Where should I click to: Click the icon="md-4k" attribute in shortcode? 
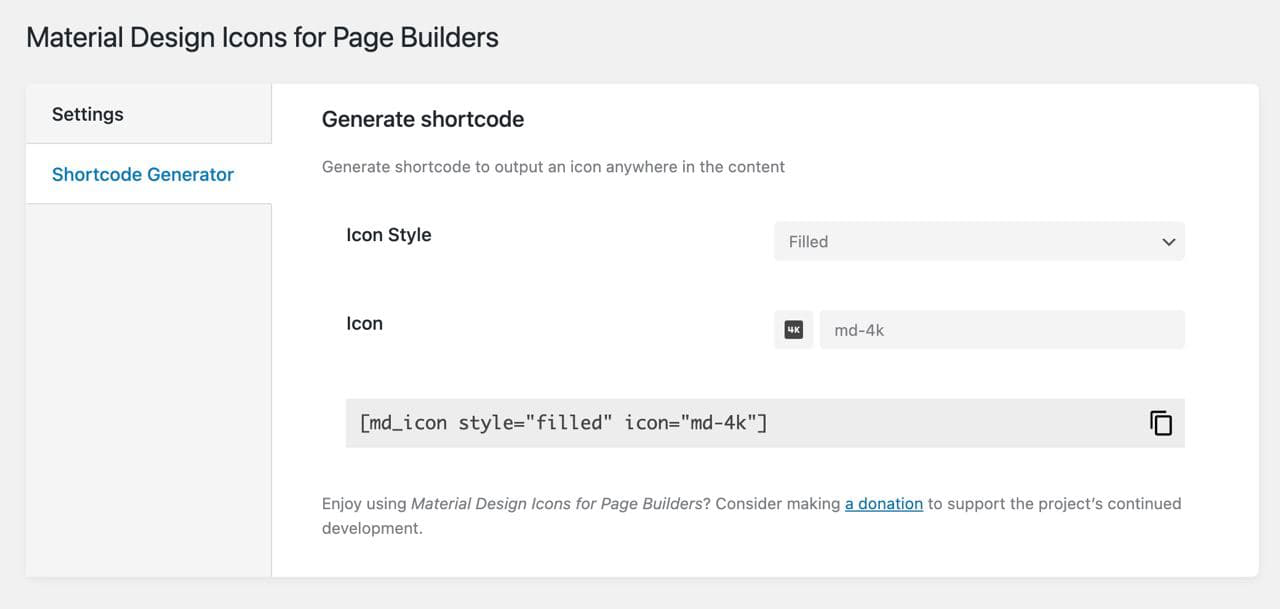click(x=692, y=423)
